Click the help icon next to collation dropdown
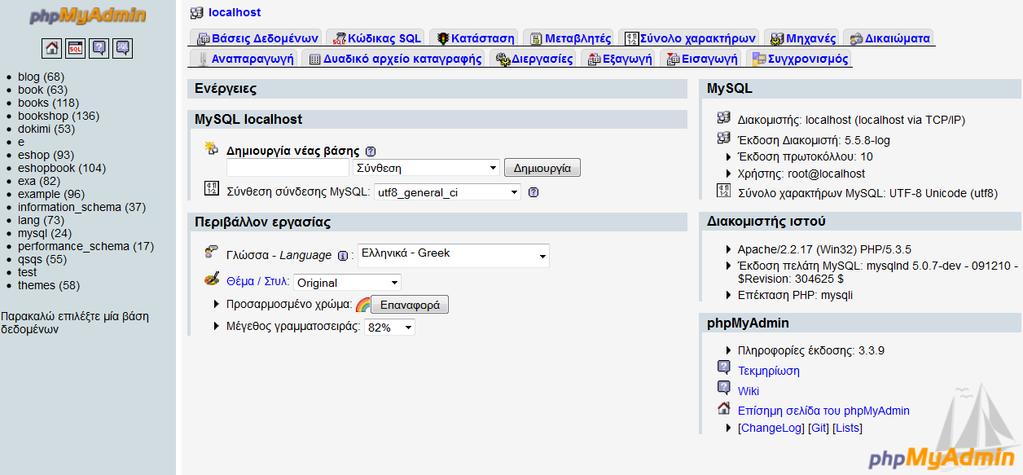The height and width of the screenshot is (475, 1023). 533,192
